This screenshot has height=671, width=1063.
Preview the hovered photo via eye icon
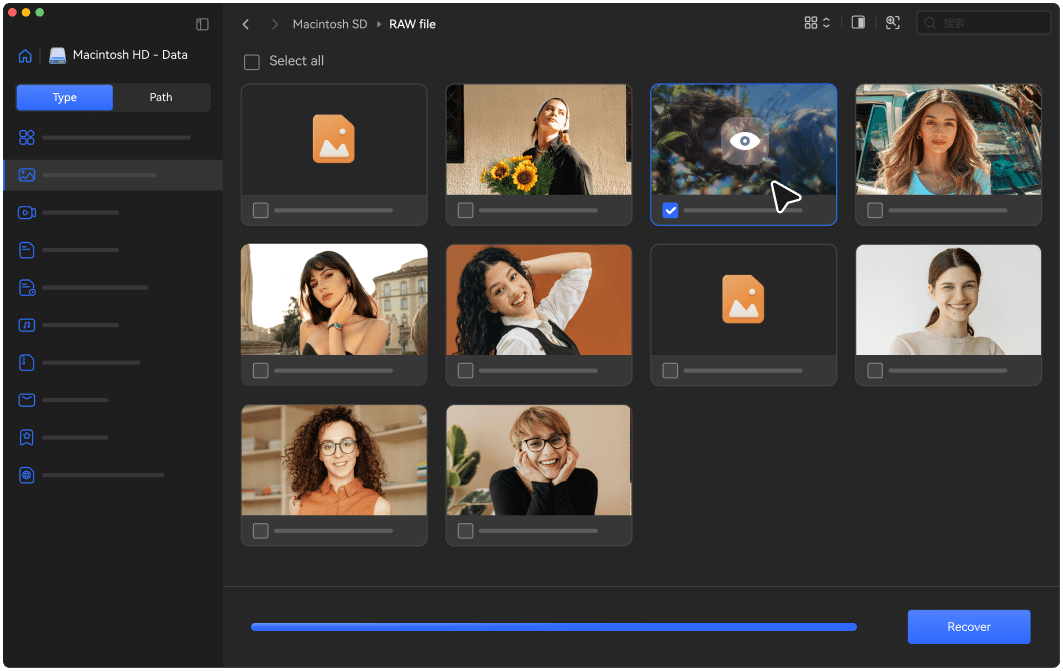744,141
